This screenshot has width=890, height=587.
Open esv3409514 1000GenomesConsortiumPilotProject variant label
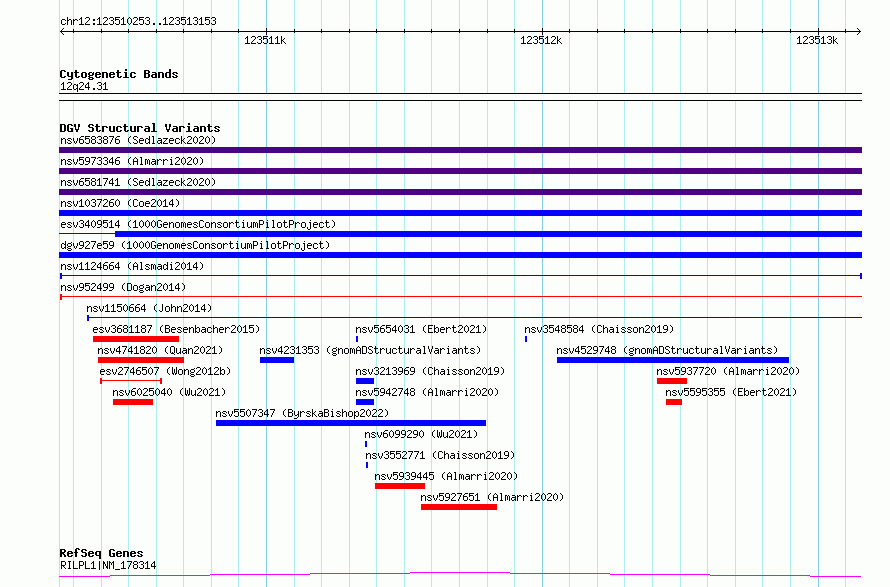pos(198,224)
